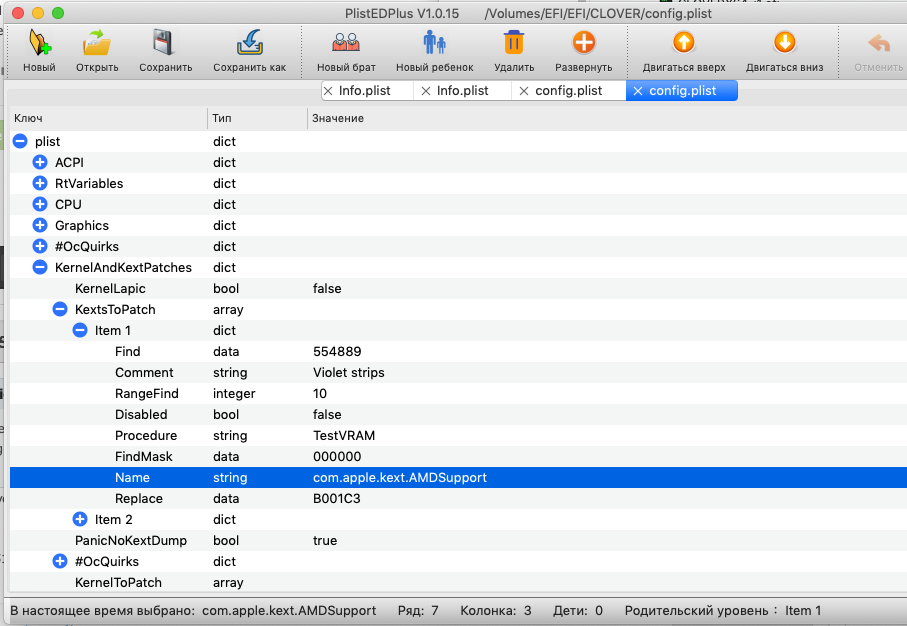
Task: Expand the Graphics node
Action: point(40,225)
